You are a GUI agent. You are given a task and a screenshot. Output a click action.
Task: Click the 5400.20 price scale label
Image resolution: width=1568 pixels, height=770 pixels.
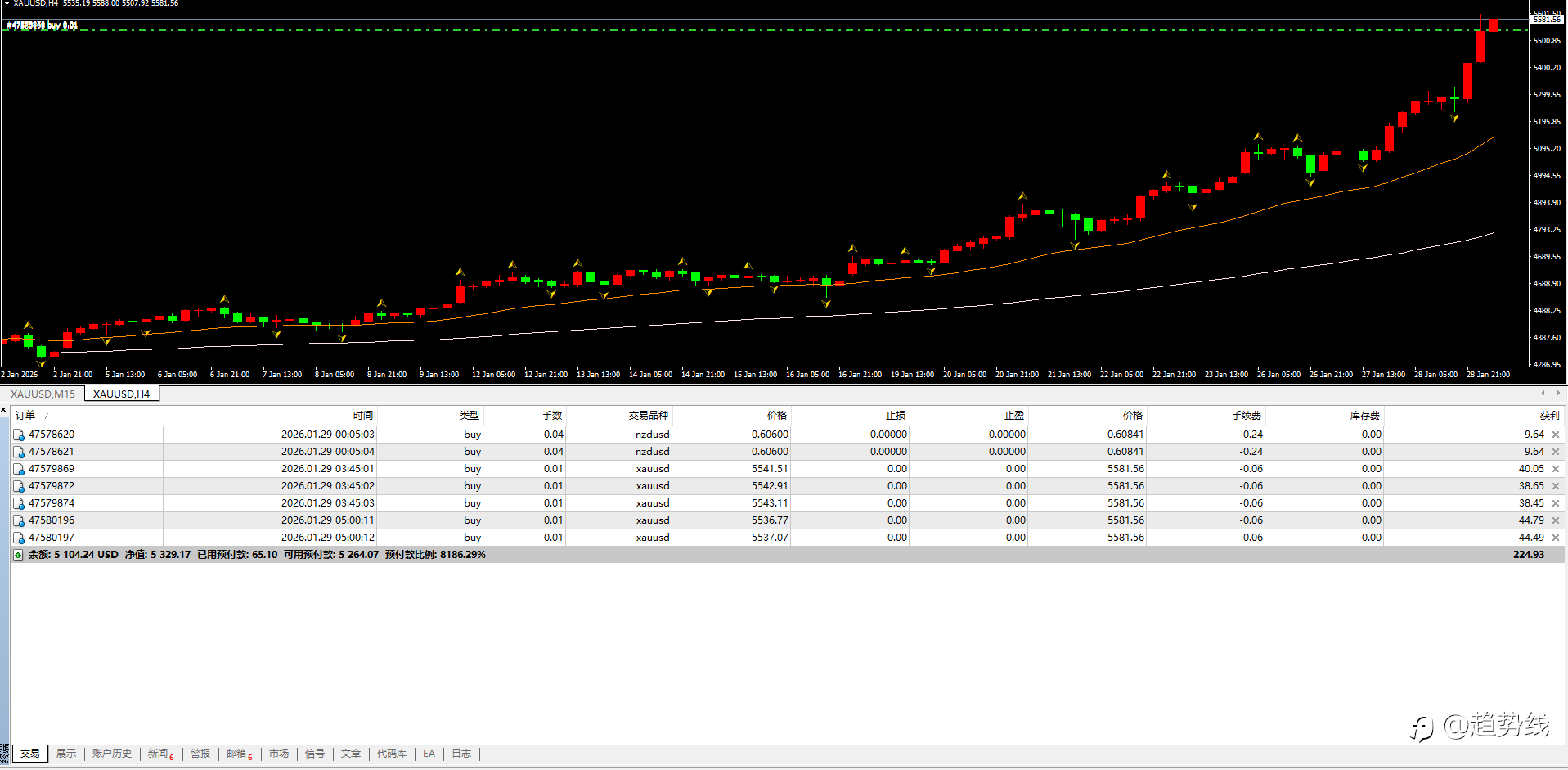tap(1546, 68)
